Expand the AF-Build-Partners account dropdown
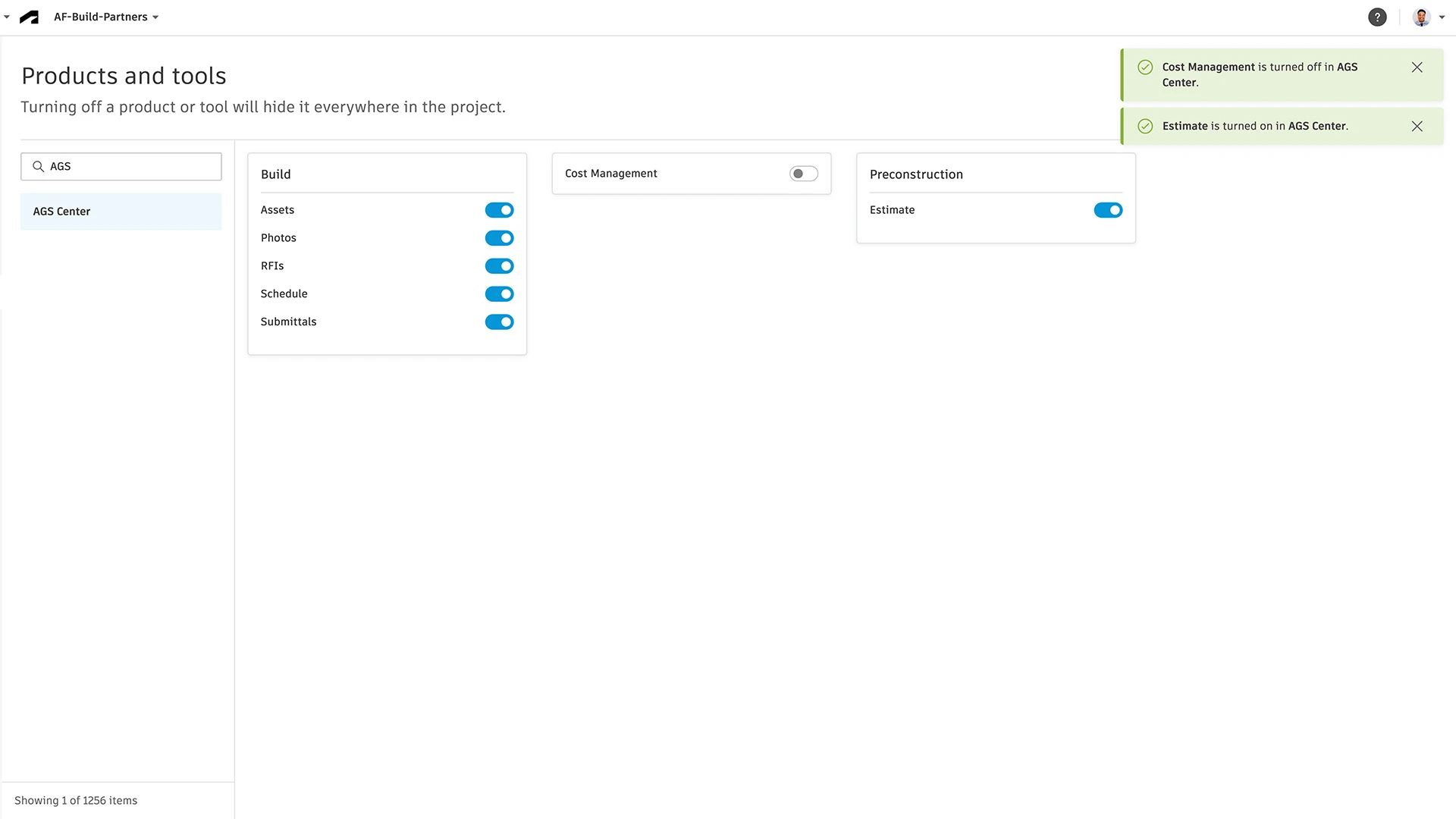This screenshot has height=819, width=1456. pos(106,17)
